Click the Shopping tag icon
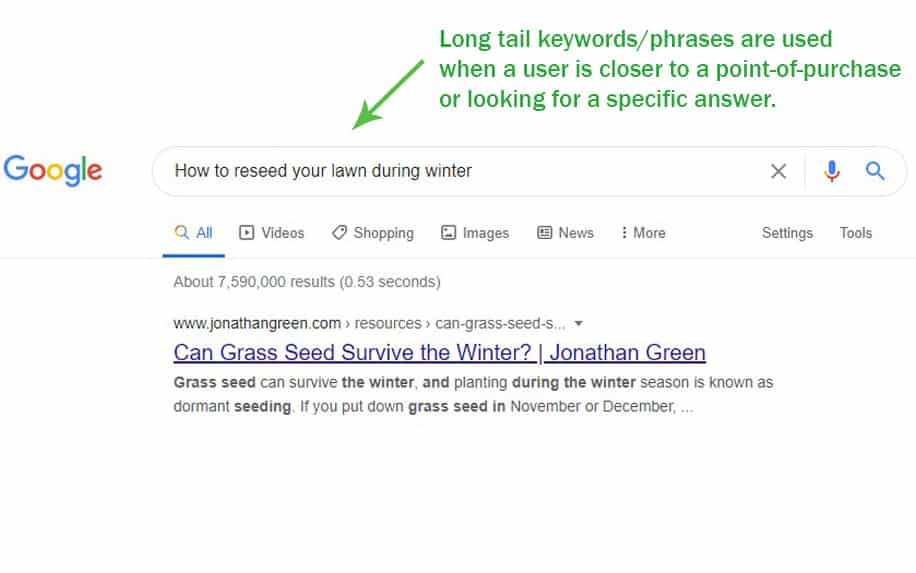Image resolution: width=916 pixels, height=573 pixels. (x=339, y=232)
